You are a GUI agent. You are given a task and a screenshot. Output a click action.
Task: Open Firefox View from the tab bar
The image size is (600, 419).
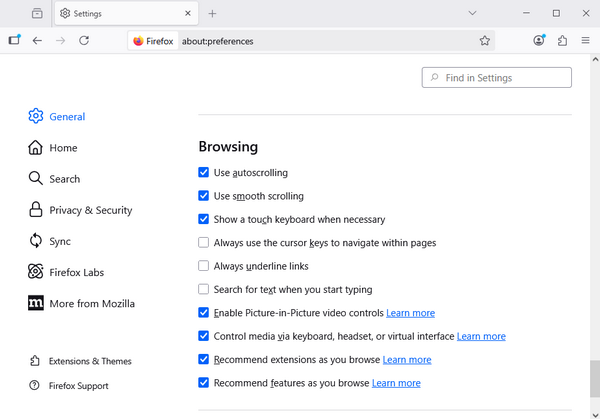coord(37,13)
